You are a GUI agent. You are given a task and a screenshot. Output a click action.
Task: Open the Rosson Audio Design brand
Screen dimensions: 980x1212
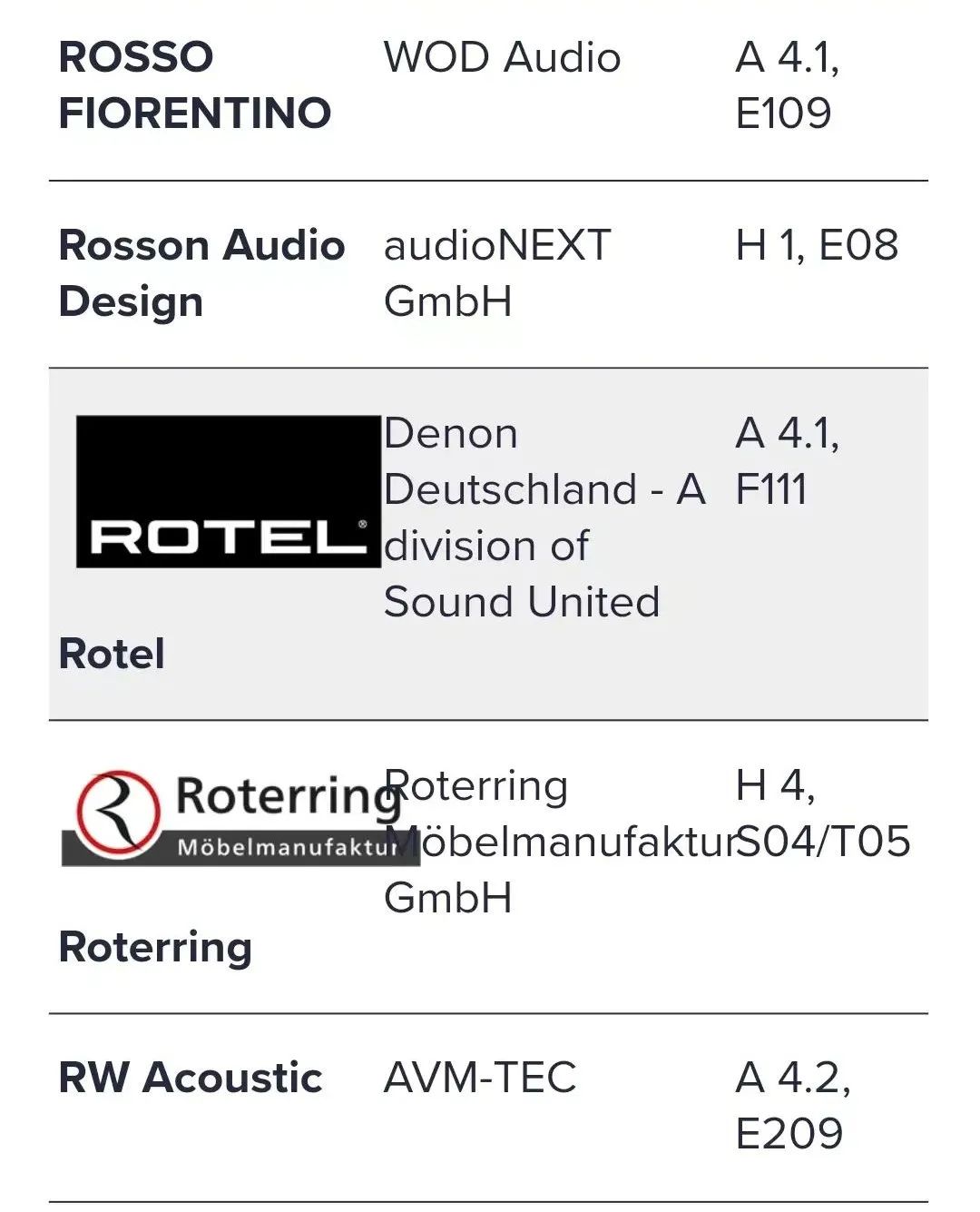pyautogui.click(x=201, y=273)
